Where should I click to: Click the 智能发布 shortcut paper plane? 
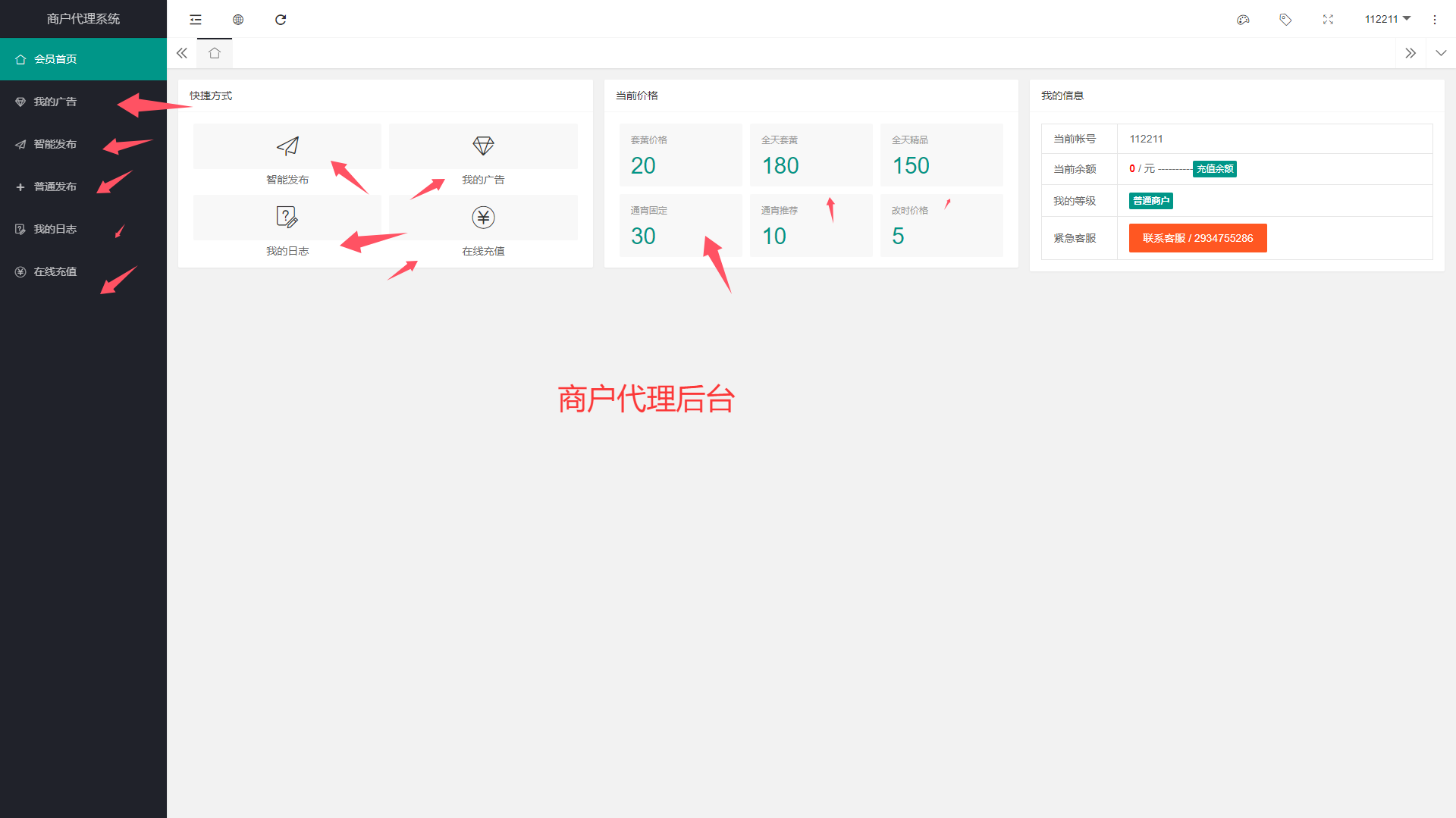[287, 146]
